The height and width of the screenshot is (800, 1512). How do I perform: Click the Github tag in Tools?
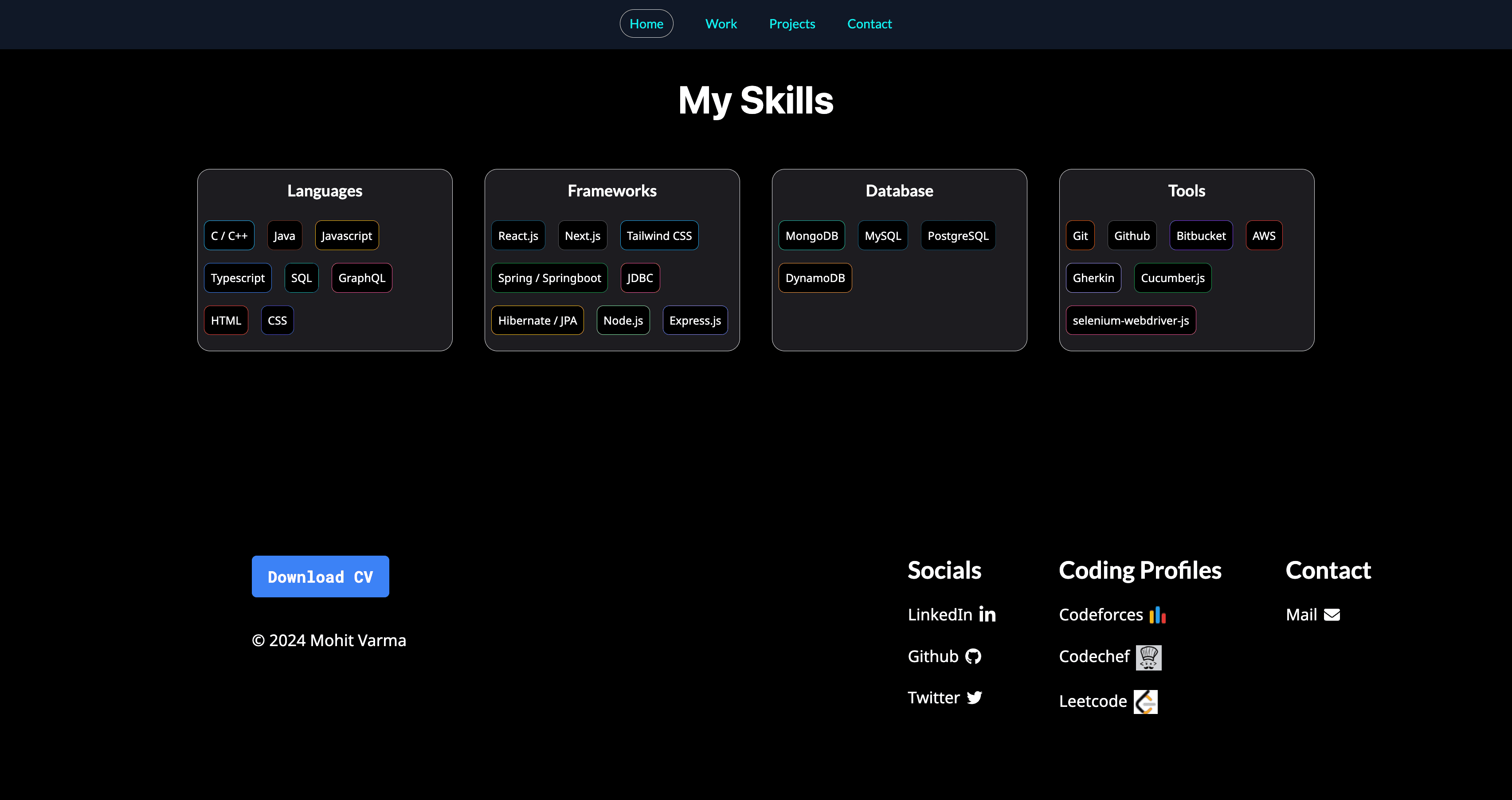[1132, 235]
